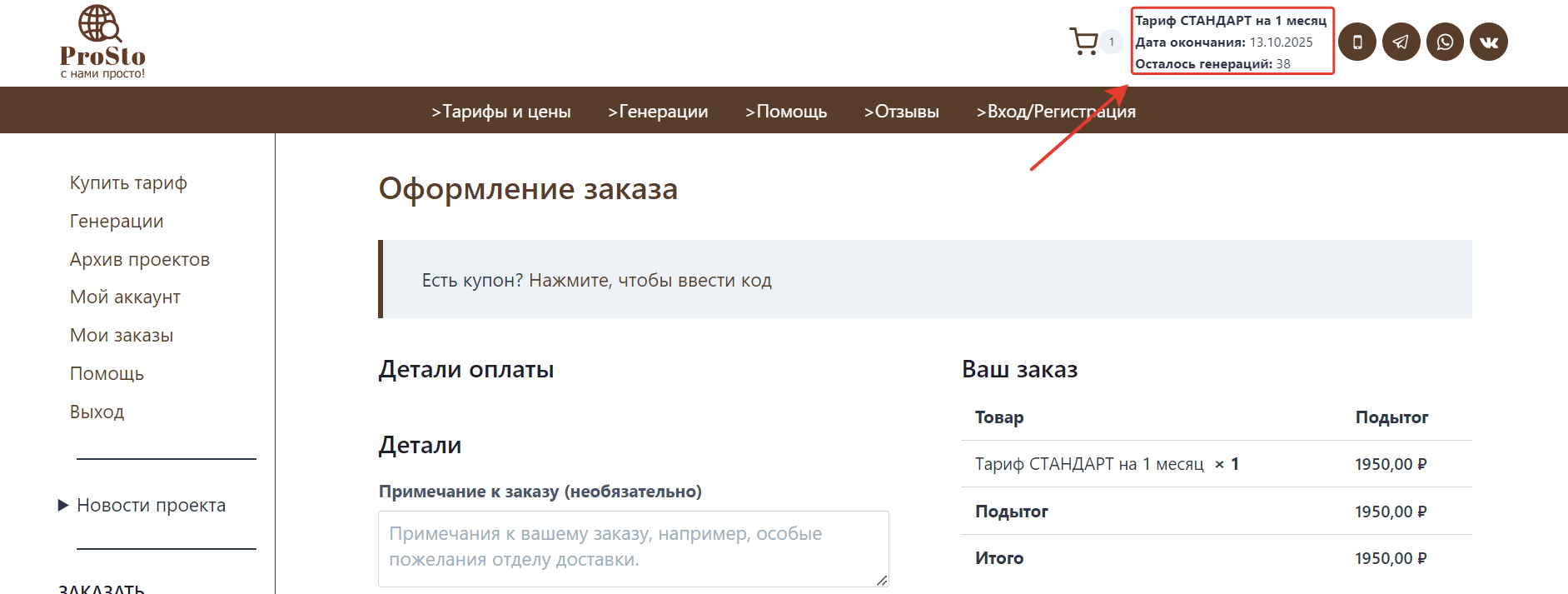Open the Вход/Регистрация menu item
The image size is (1568, 594).
(1056, 111)
